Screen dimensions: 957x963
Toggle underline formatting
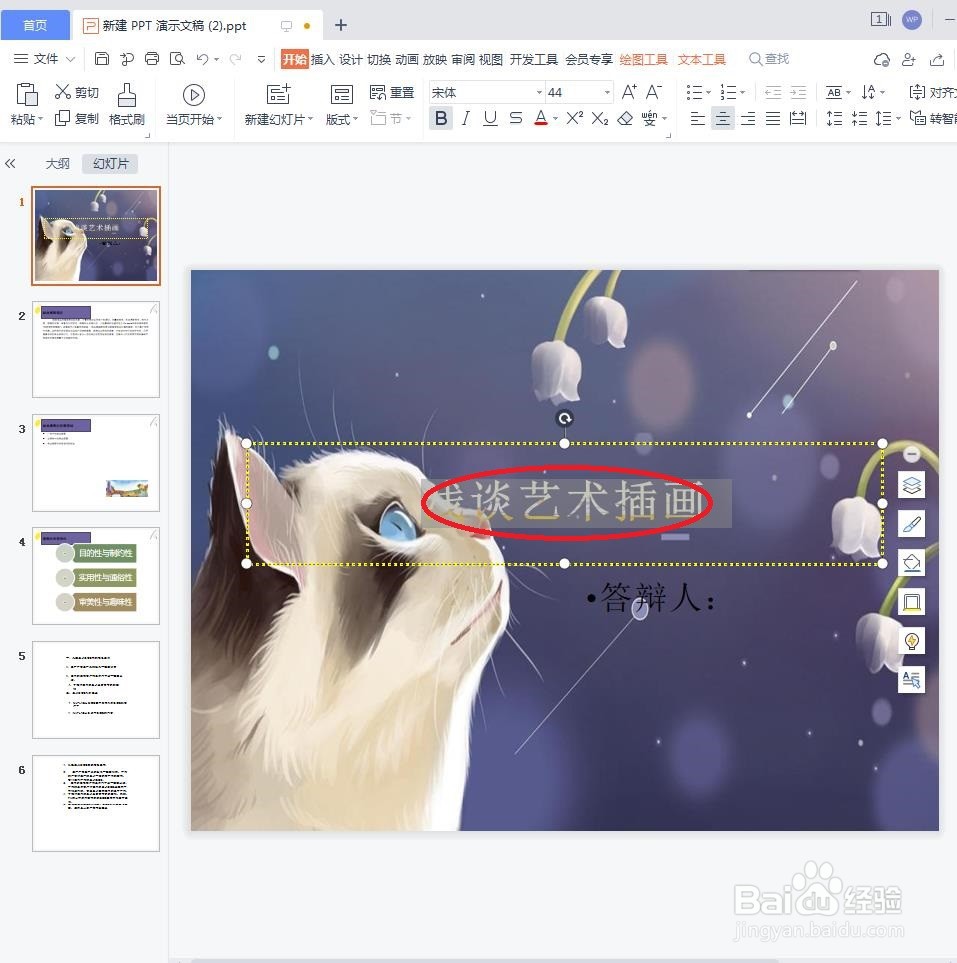(x=490, y=118)
